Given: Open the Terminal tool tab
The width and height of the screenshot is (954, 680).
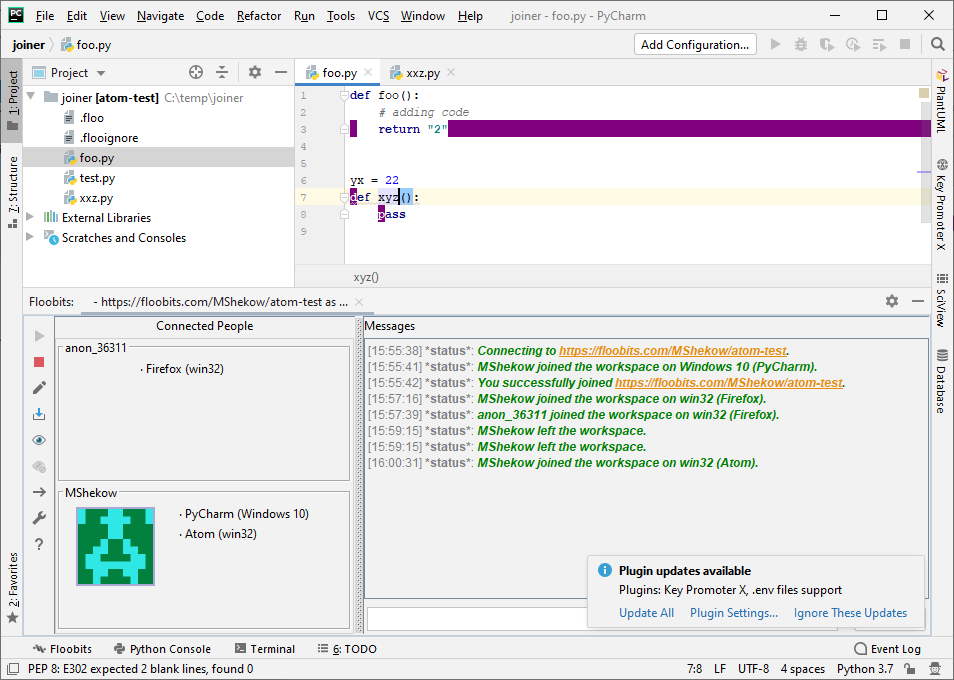Looking at the screenshot, I should coord(265,649).
